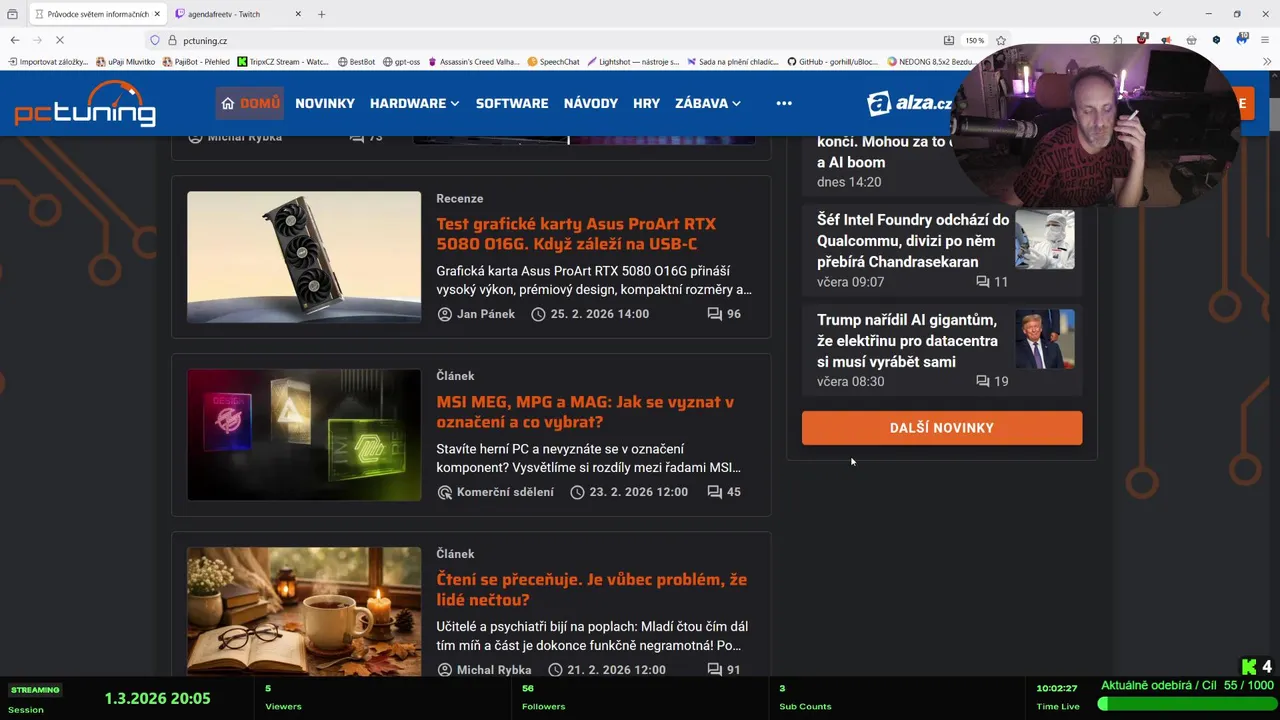Open the 11 comments on the Intel news

992,282
